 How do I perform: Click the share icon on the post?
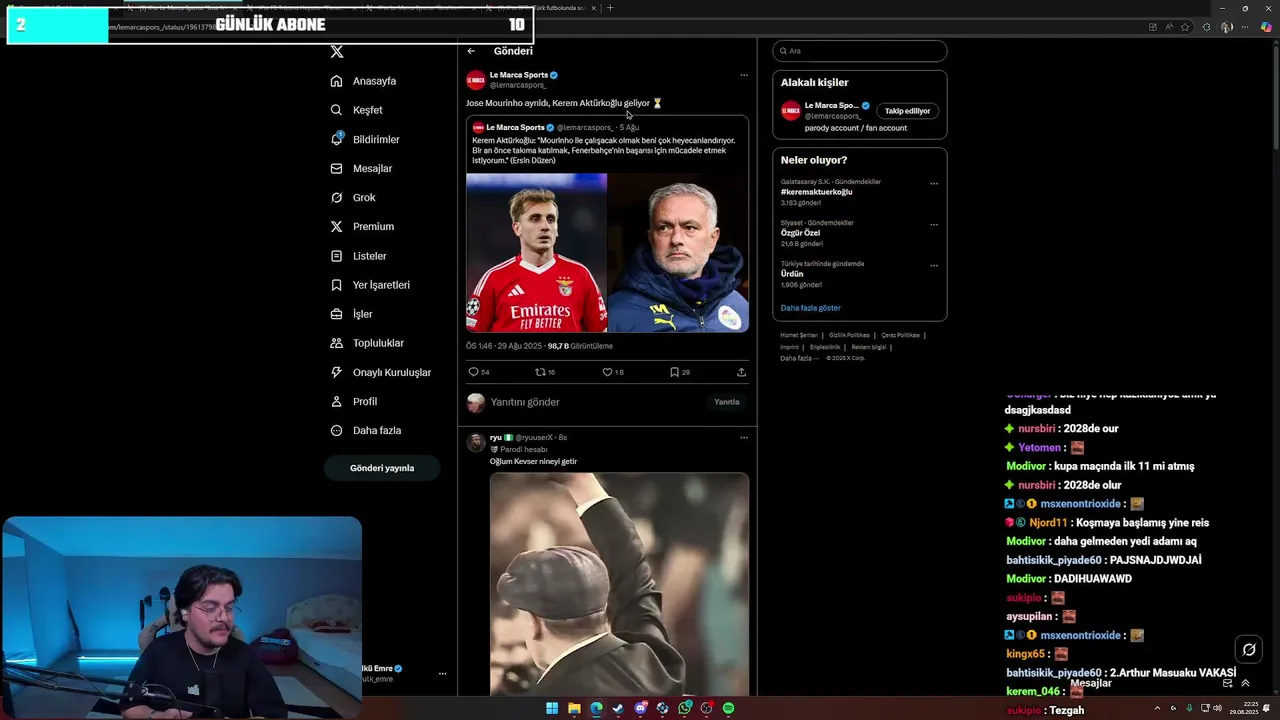(741, 372)
